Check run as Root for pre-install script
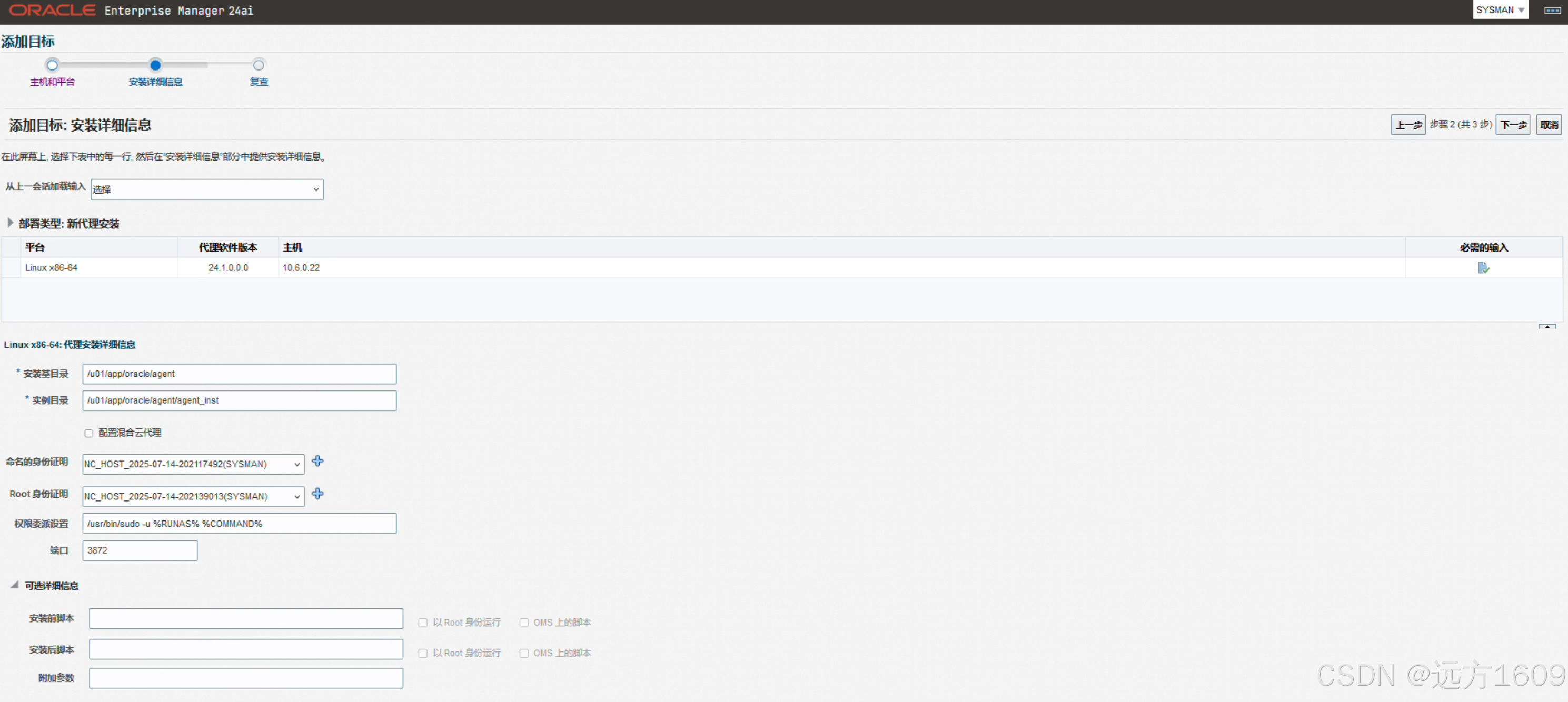Viewport: 1568px width, 702px height. click(x=422, y=623)
